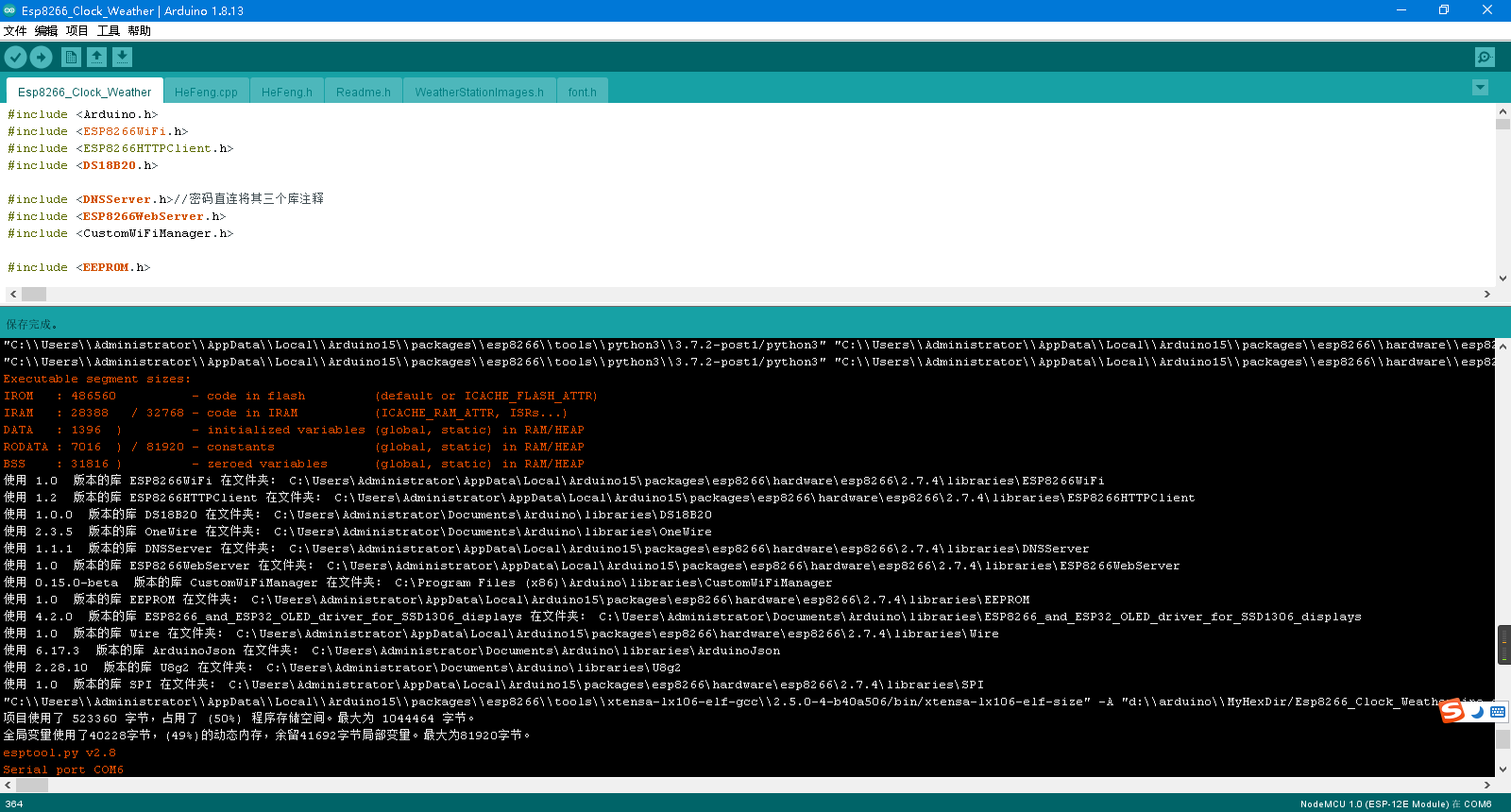Screen dimensions: 1511x812
Task: Click the U8g2 2.28.10 library line
Action: click(x=342, y=668)
